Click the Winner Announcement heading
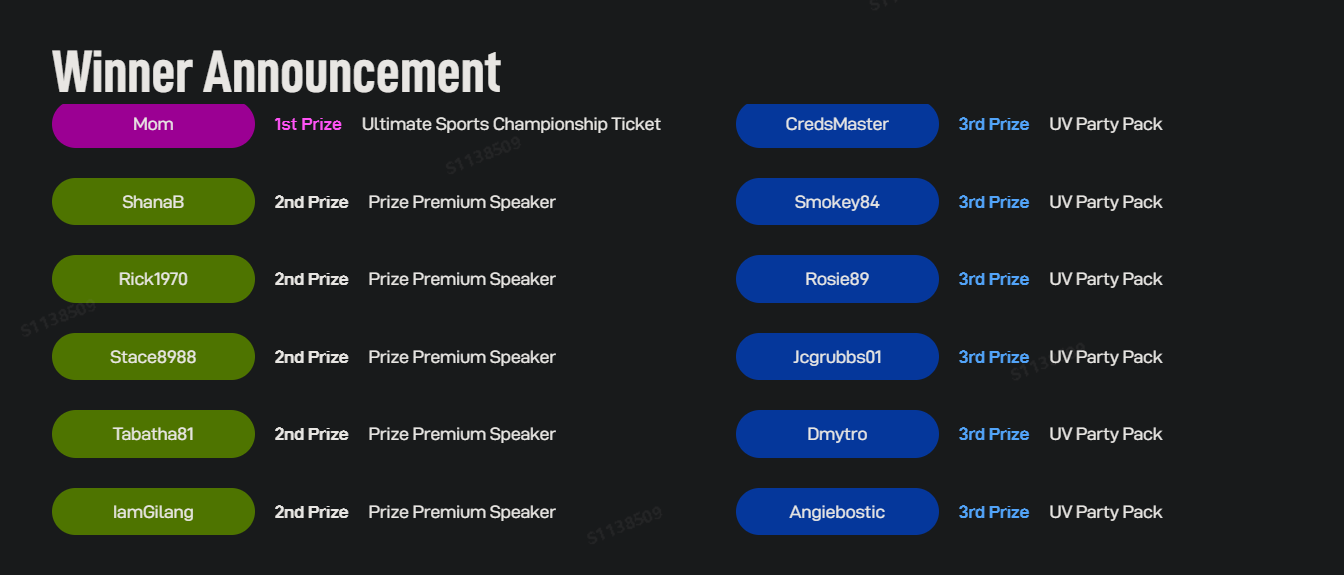1344x575 pixels. point(276,72)
